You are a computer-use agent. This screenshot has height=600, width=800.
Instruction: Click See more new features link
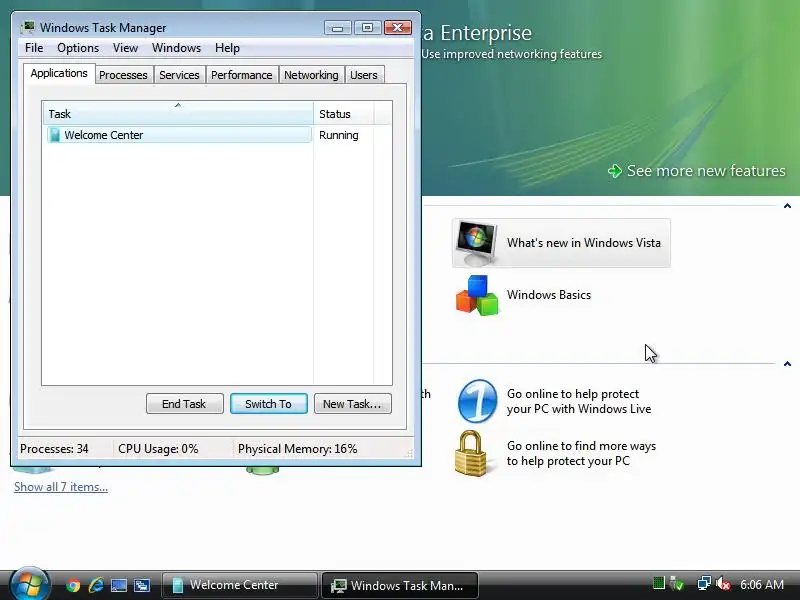click(706, 170)
